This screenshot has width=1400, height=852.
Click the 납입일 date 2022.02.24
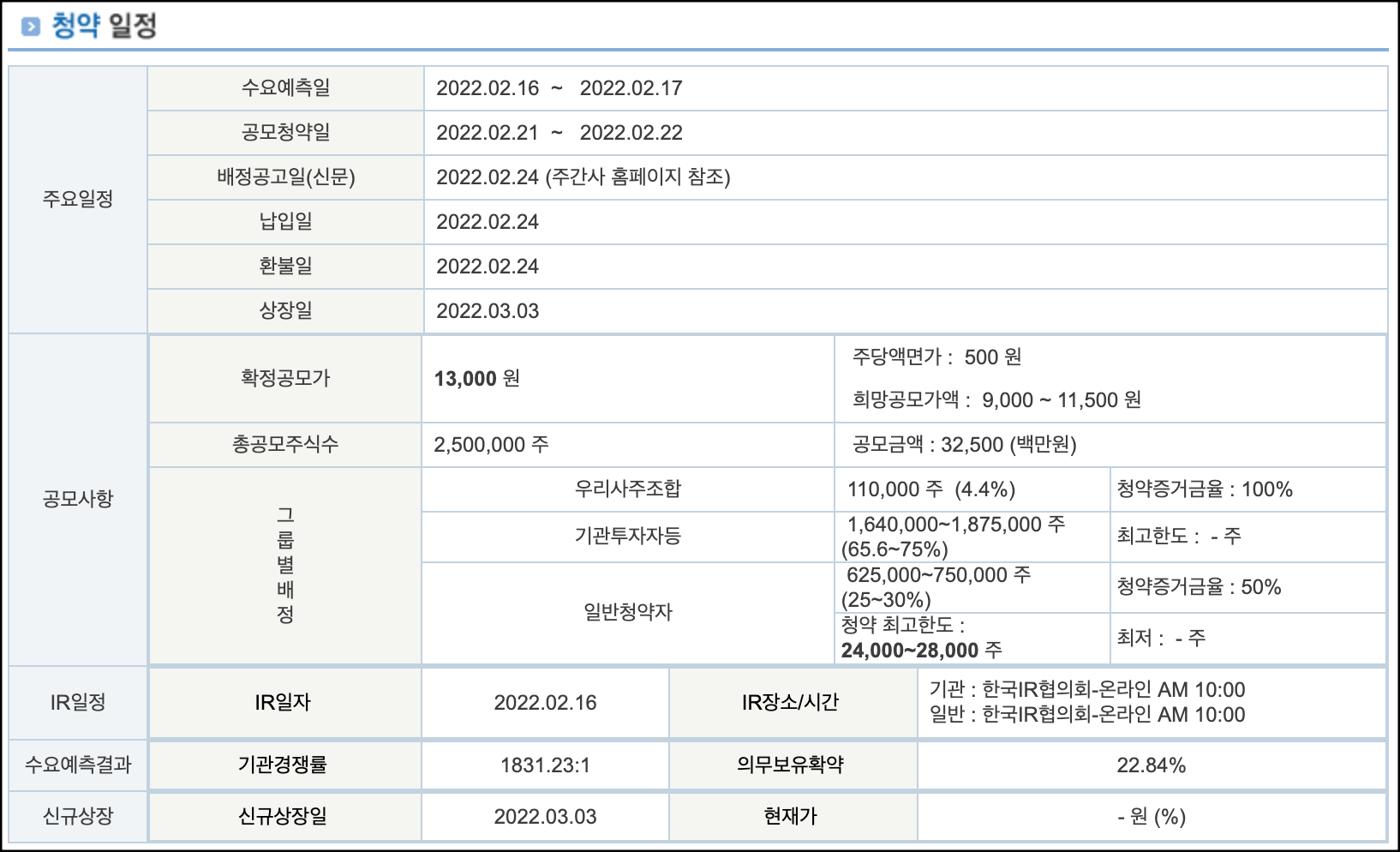click(488, 222)
